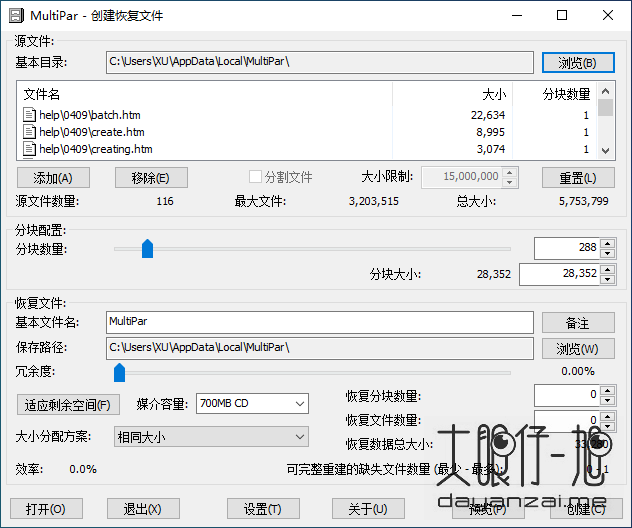Select the row help\0409\creating.htm
The width and height of the screenshot is (632, 528).
click(x=308, y=149)
